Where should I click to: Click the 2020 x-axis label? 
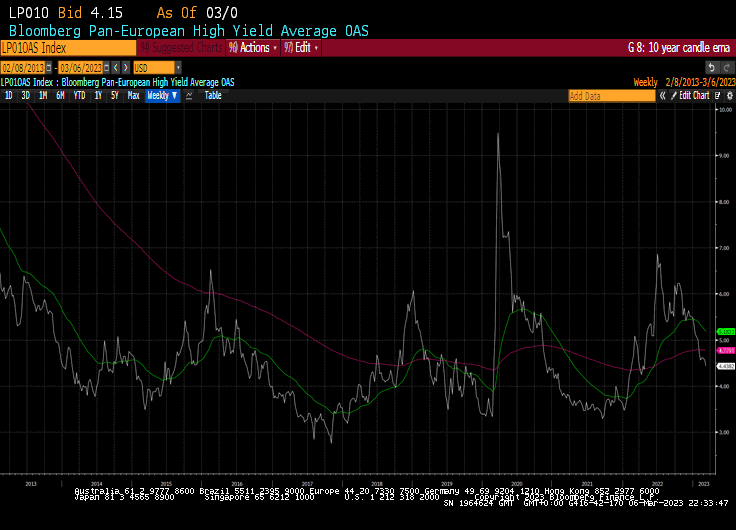click(x=517, y=484)
